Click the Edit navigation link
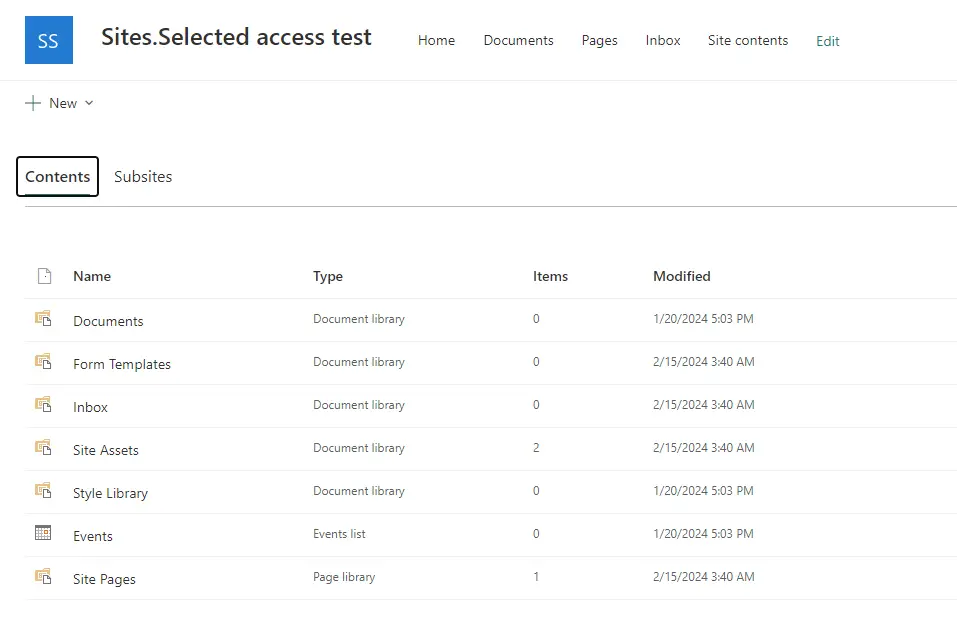The image size is (957, 617). tap(827, 41)
